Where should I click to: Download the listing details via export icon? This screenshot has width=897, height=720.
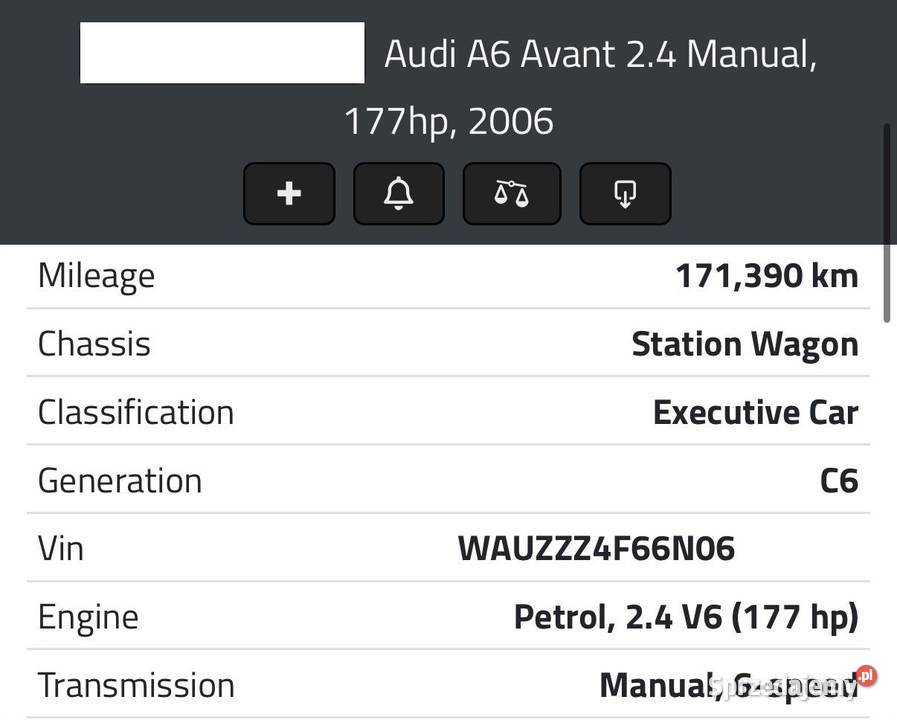(x=624, y=193)
